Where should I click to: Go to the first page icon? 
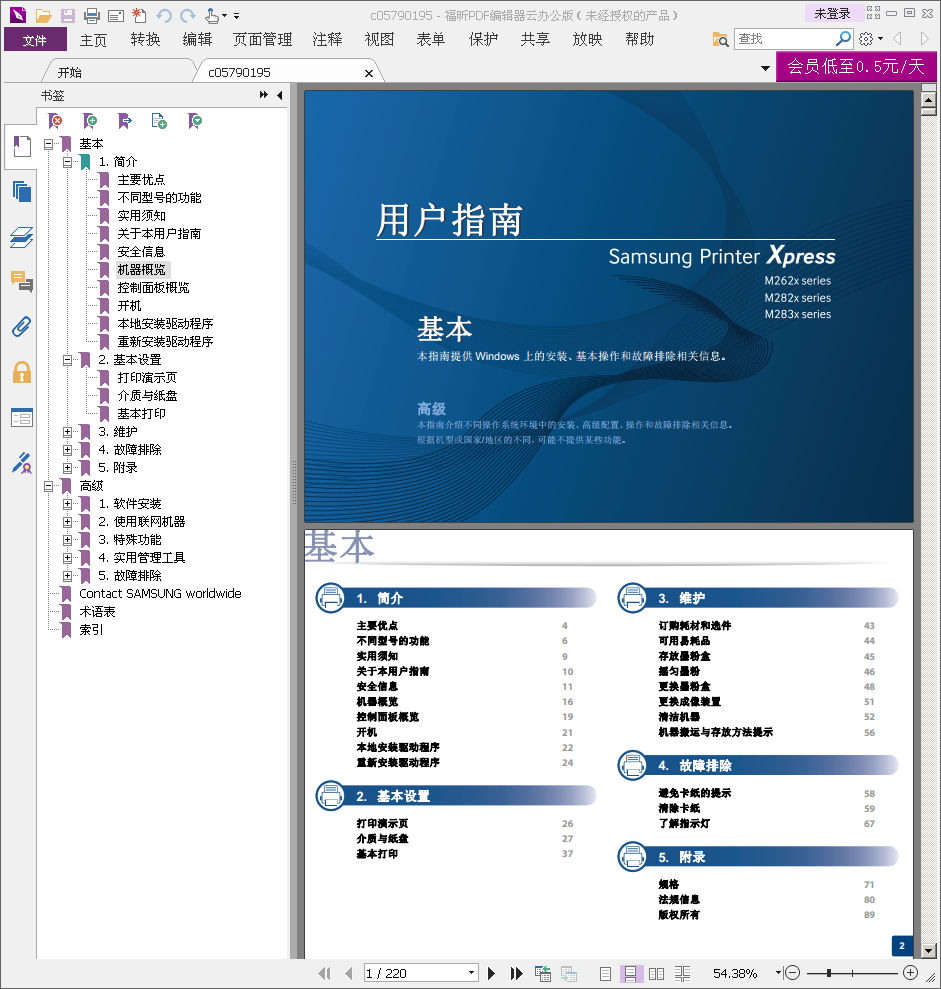coord(324,973)
